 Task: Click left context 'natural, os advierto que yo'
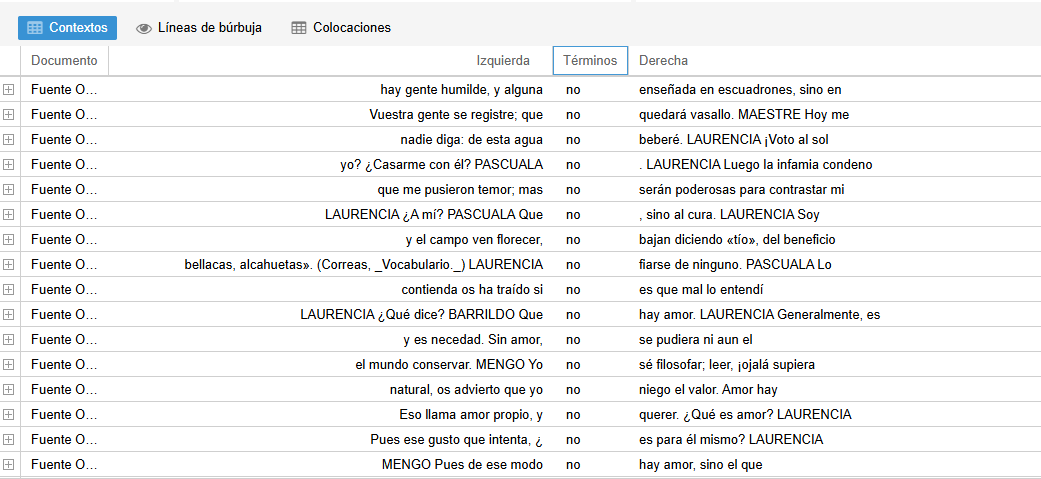(466, 389)
